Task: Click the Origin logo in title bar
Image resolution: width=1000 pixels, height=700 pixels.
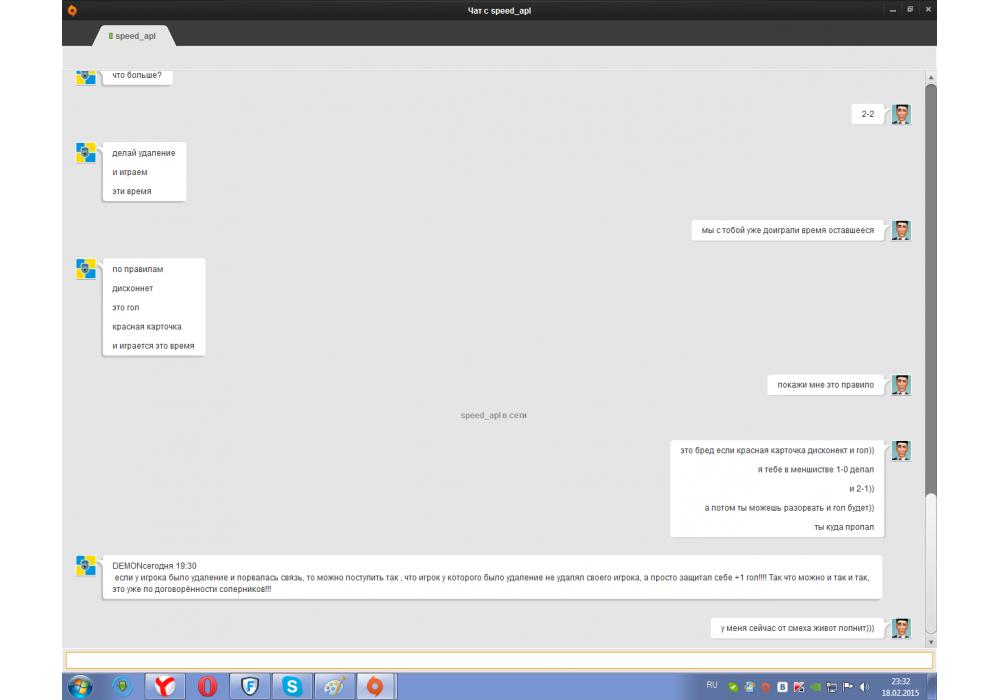Action: (x=72, y=10)
